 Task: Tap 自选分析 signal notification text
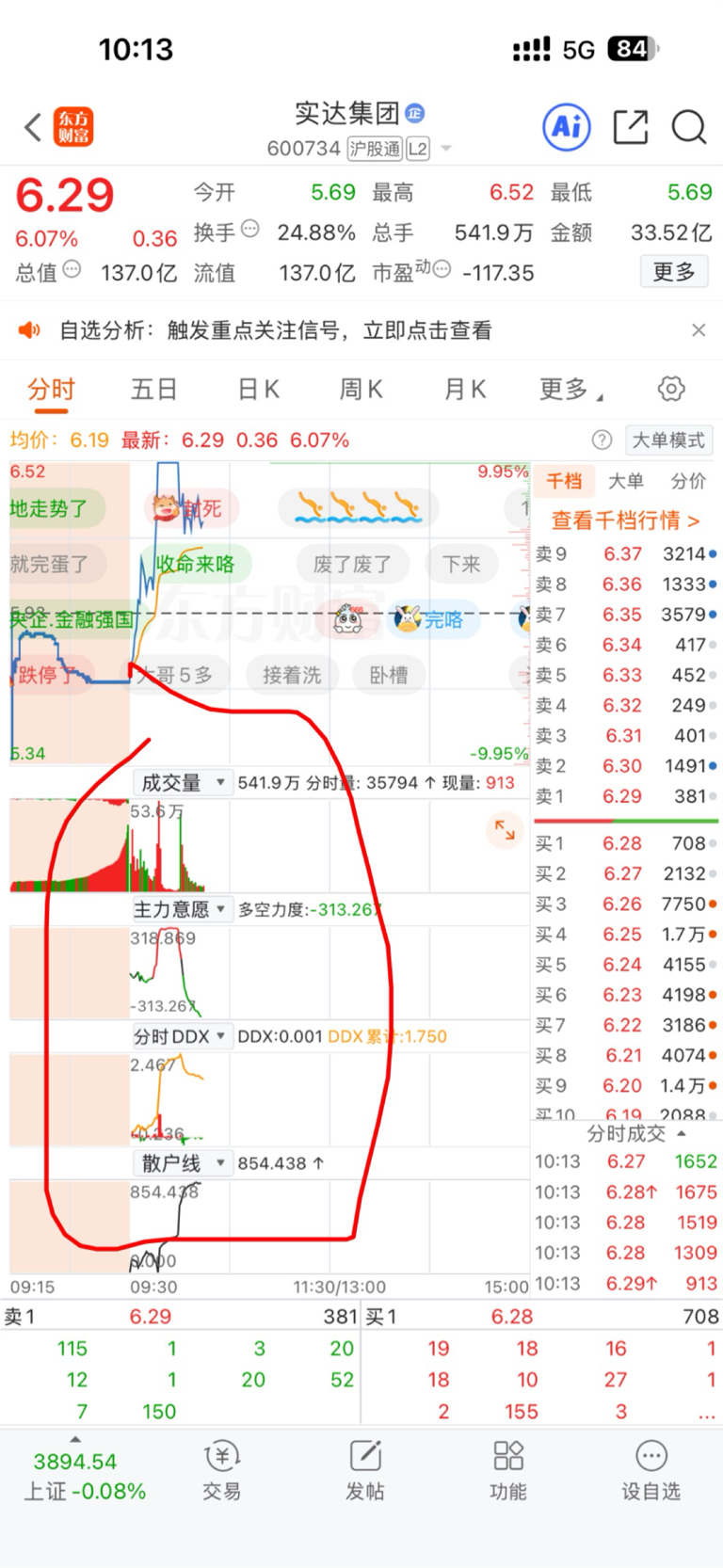point(275,329)
